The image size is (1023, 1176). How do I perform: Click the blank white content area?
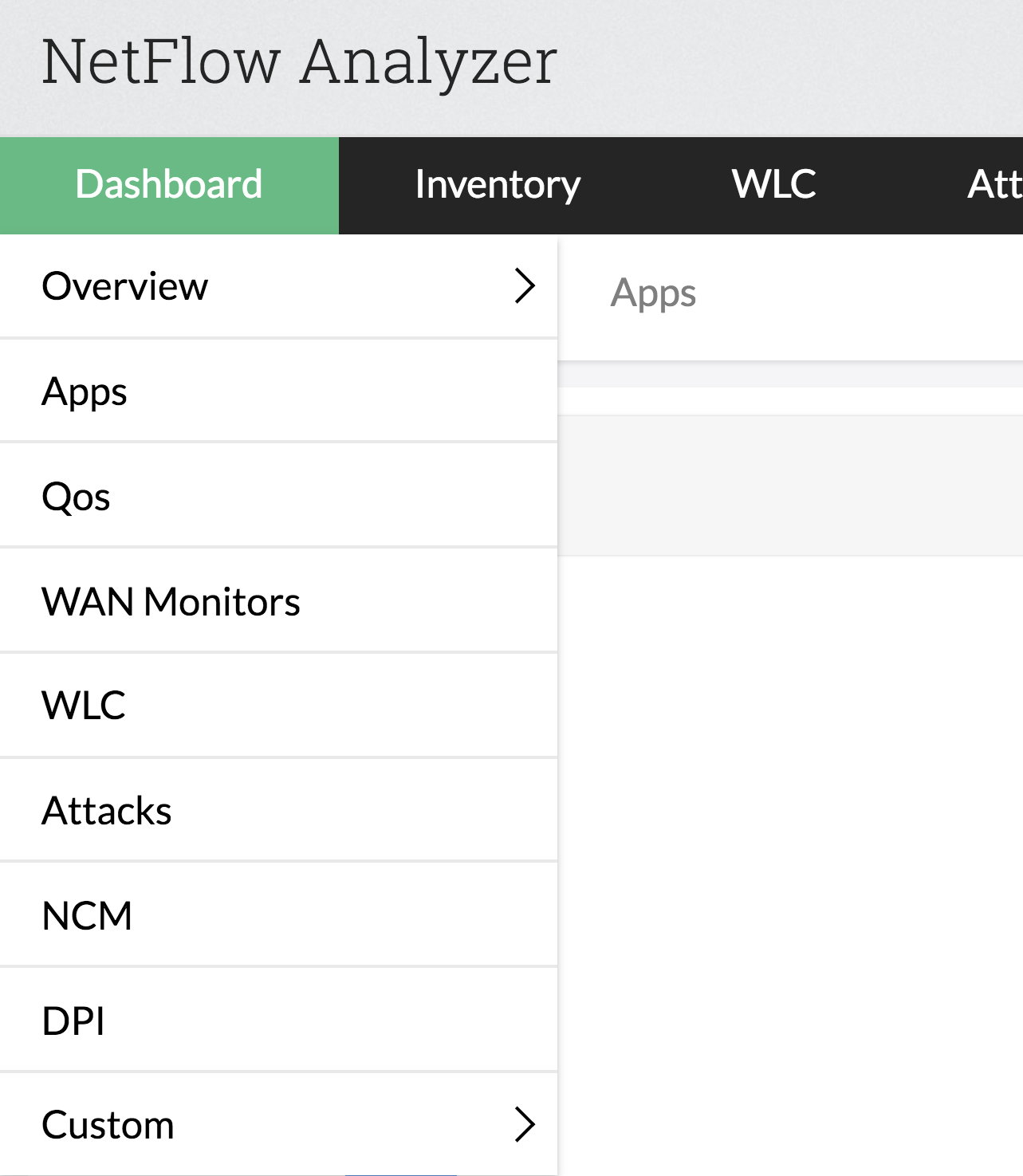(790, 865)
